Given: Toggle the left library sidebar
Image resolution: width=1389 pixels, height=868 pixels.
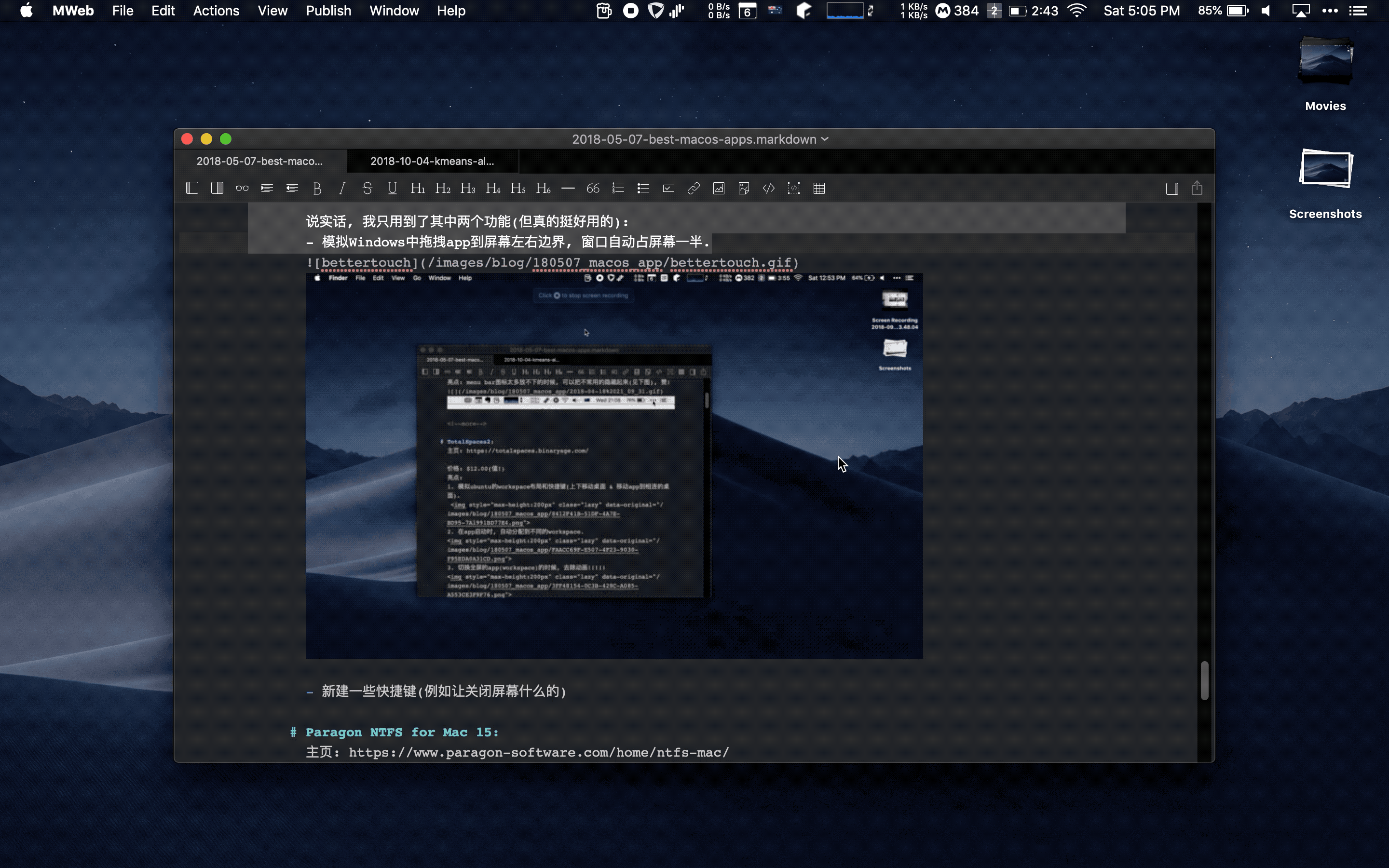Looking at the screenshot, I should tap(192, 188).
